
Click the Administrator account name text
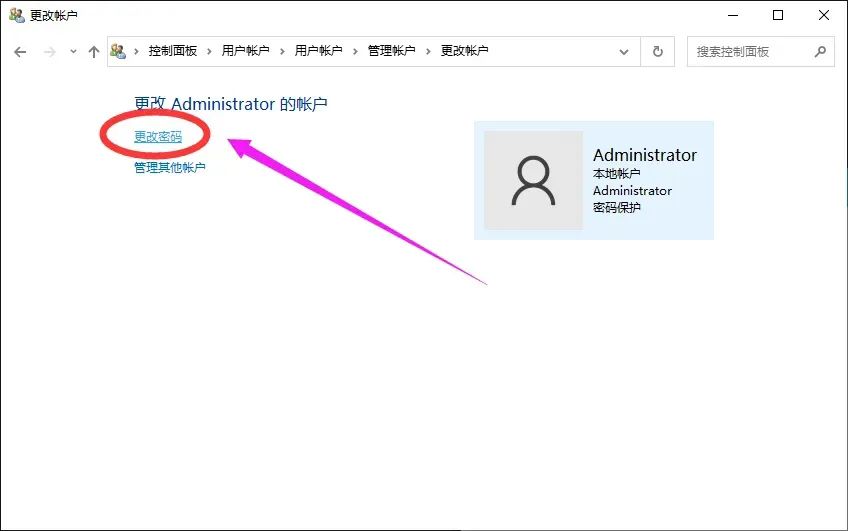pyautogui.click(x=645, y=155)
